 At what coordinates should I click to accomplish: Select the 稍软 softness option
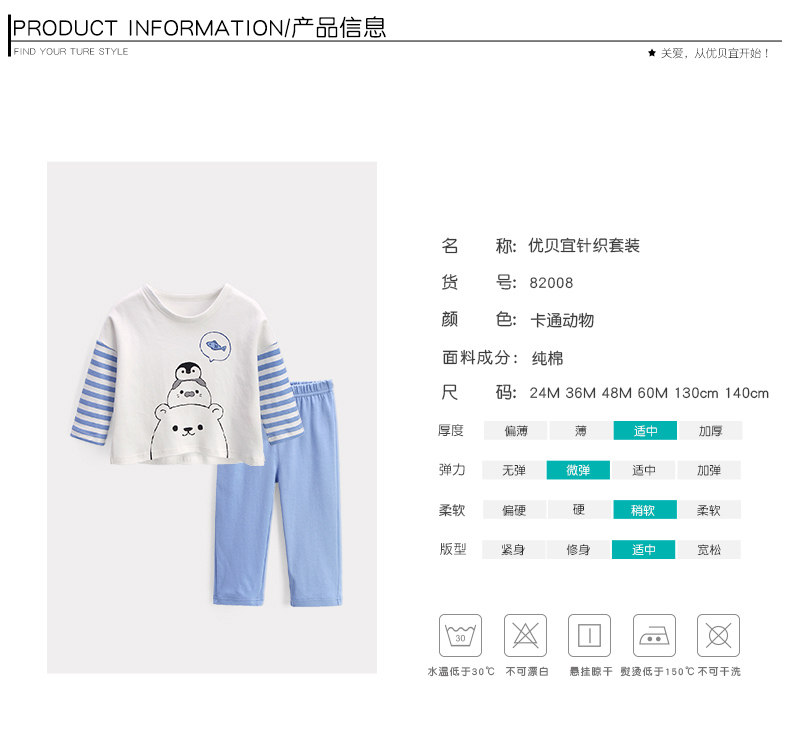(x=644, y=510)
